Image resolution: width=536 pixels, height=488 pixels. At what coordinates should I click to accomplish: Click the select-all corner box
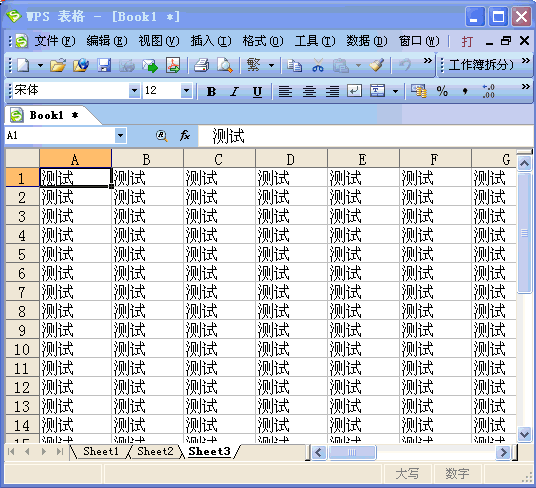22,159
